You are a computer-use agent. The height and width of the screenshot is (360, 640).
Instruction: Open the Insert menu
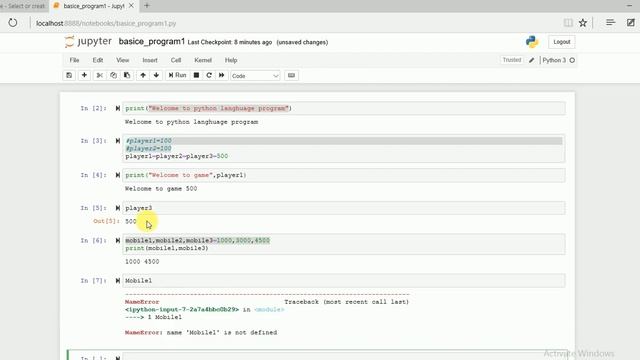coord(150,60)
